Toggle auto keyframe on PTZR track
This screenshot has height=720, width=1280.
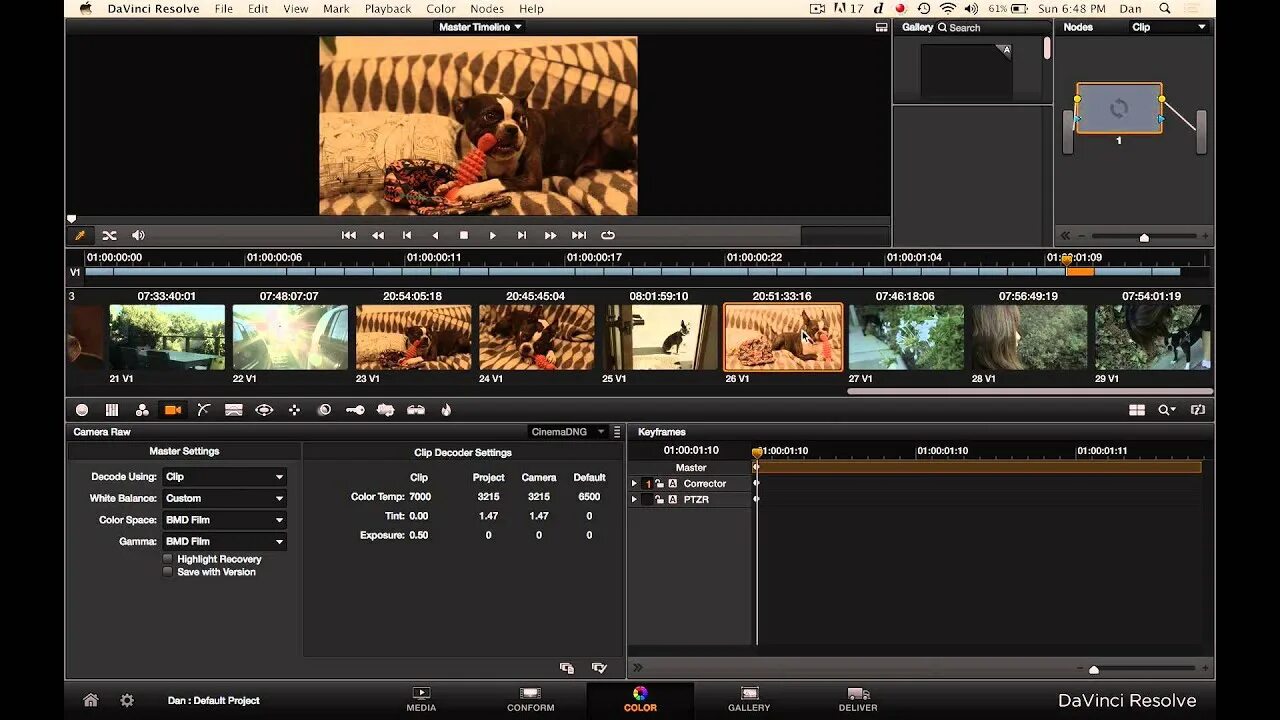[x=673, y=499]
